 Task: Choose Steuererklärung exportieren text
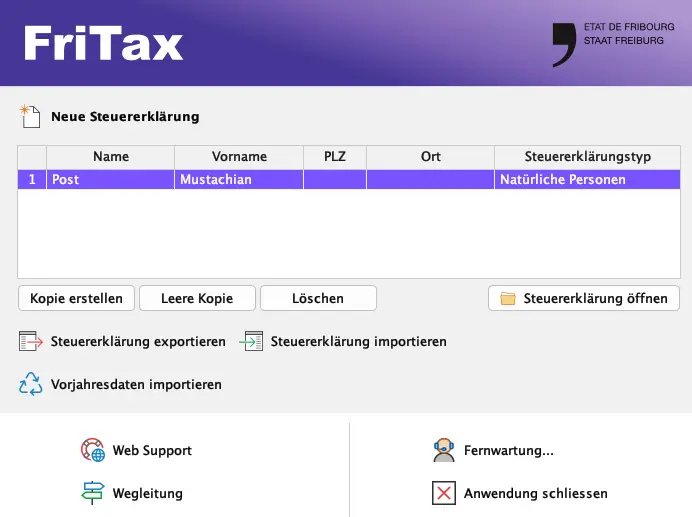(138, 341)
